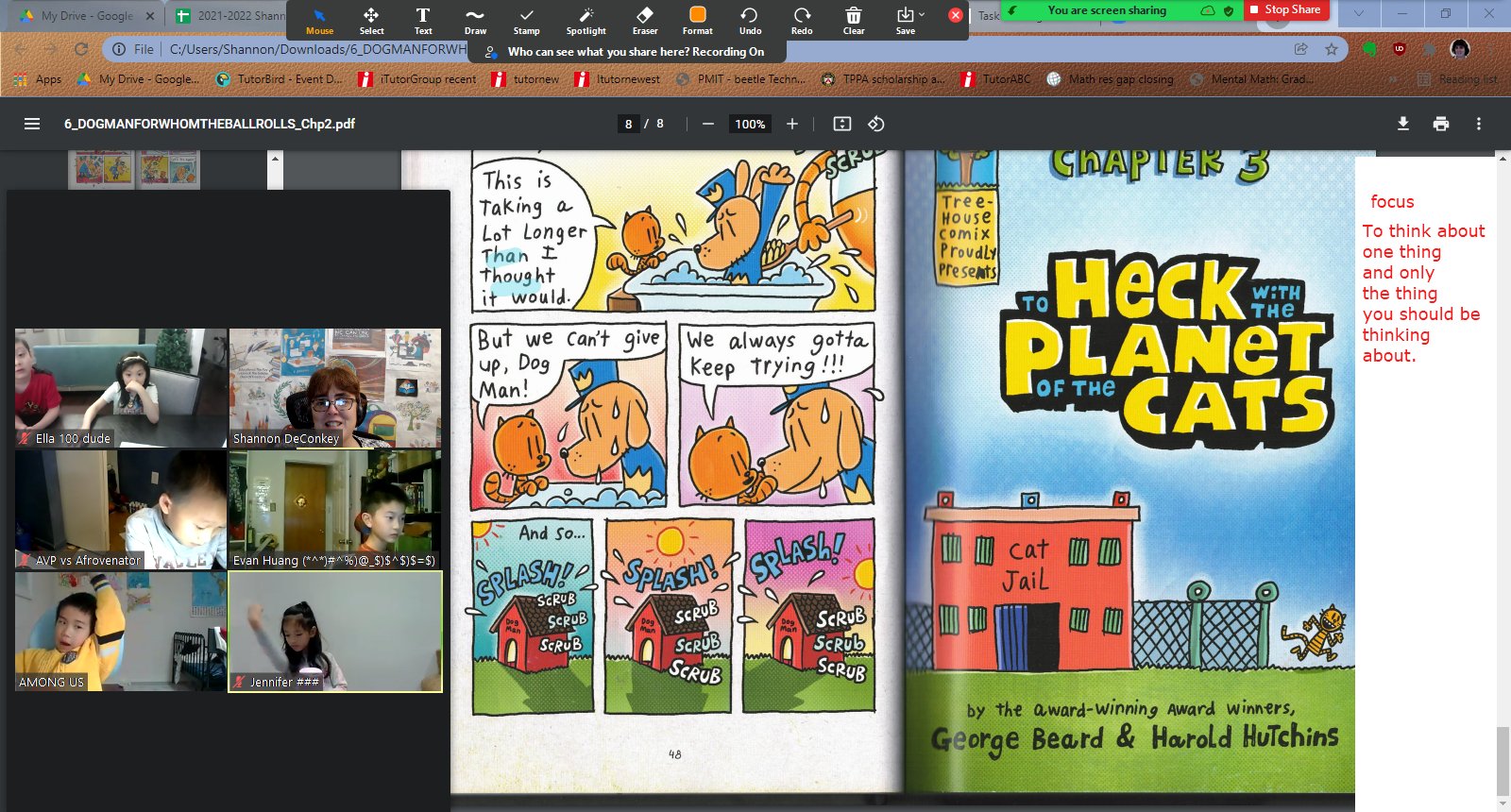Click the red 'focus' annotation text
Screen dimensions: 1511x812
click(x=1392, y=201)
